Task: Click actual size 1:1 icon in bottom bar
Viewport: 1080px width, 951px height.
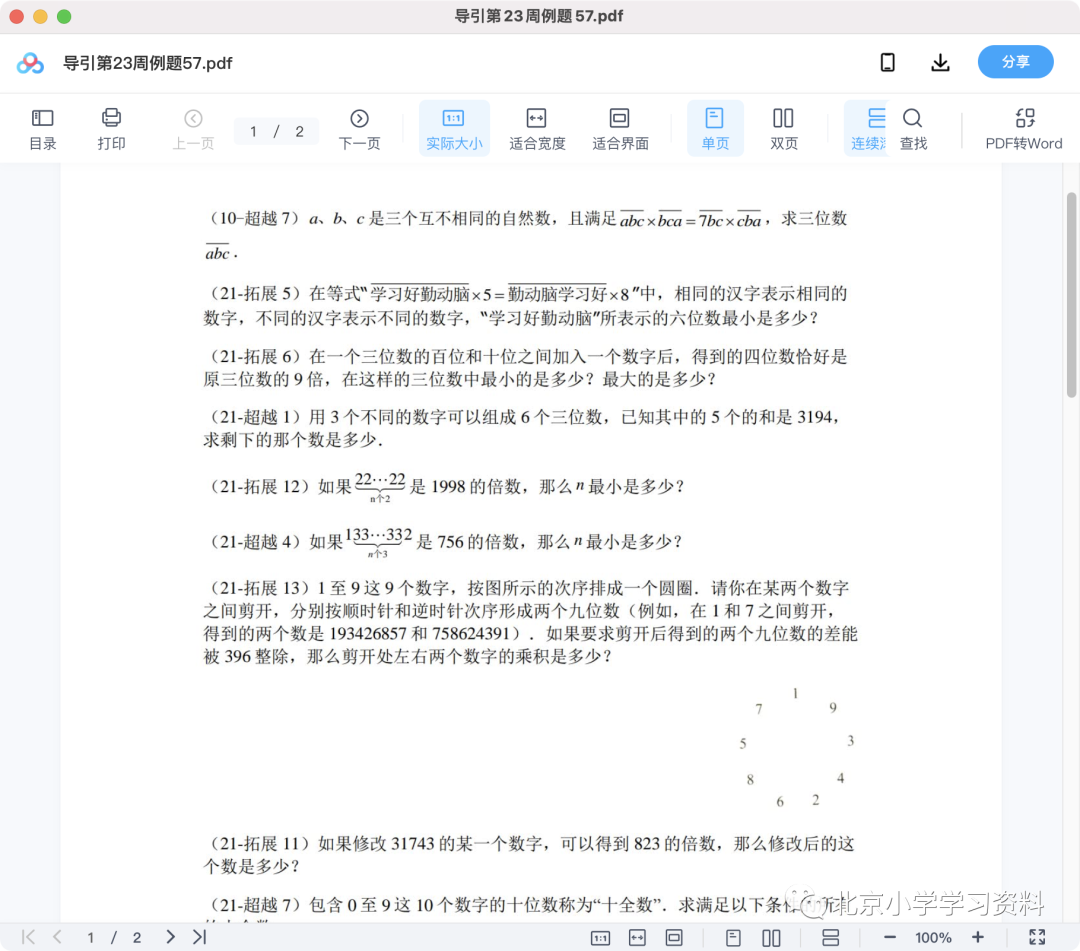Action: tap(600, 938)
